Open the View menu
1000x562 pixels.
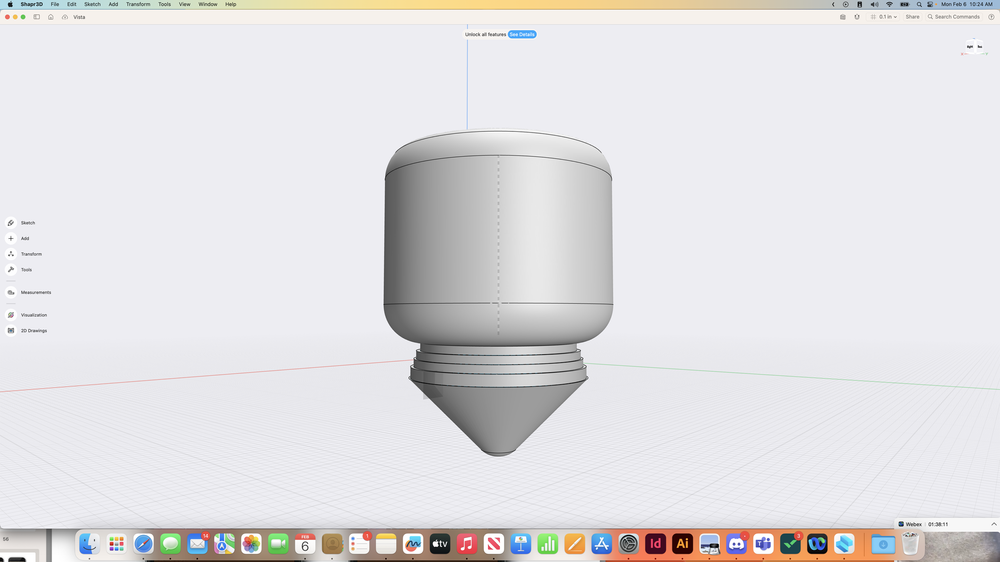tap(184, 4)
